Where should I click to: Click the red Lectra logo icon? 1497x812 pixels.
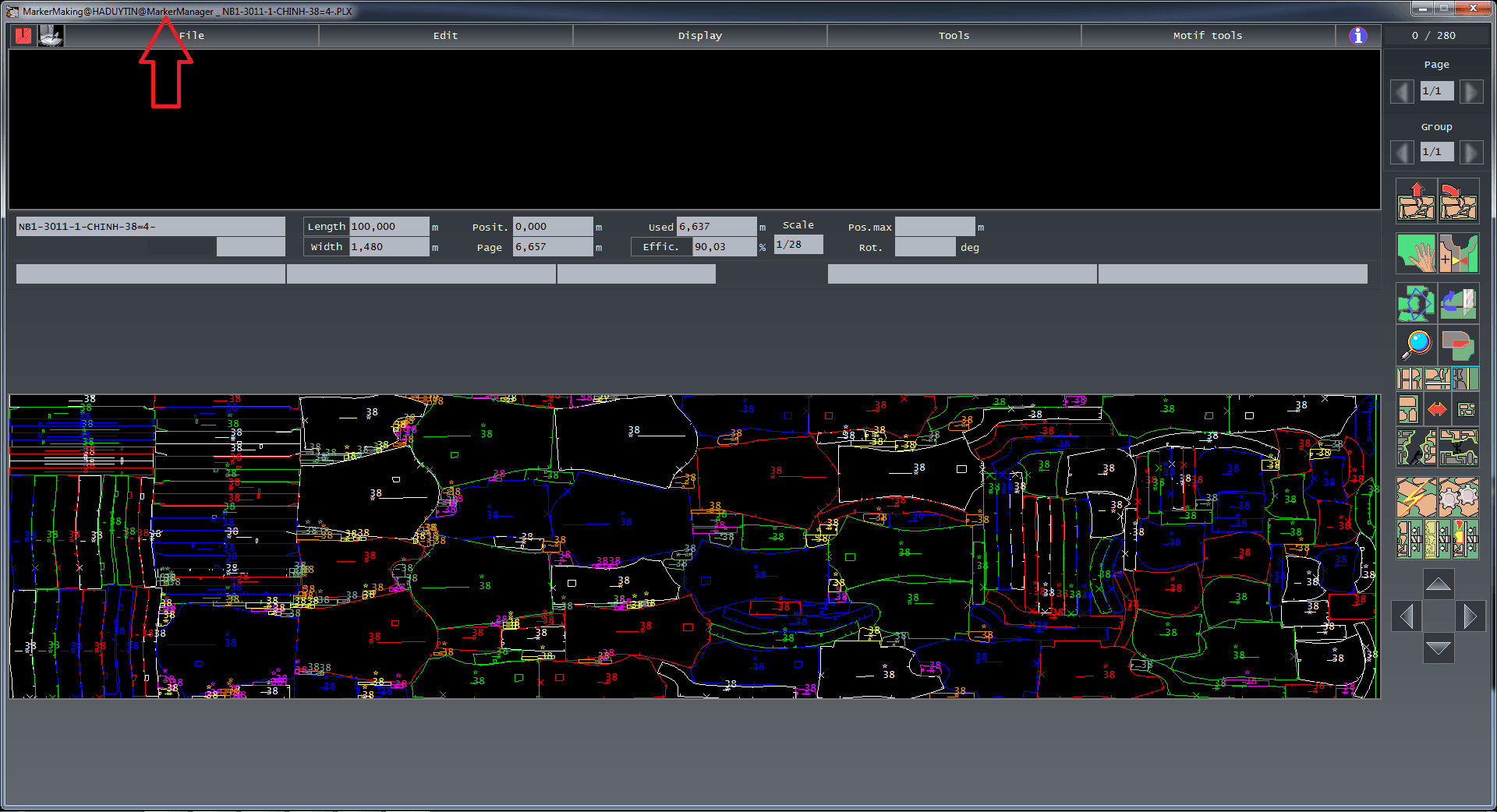[x=23, y=36]
